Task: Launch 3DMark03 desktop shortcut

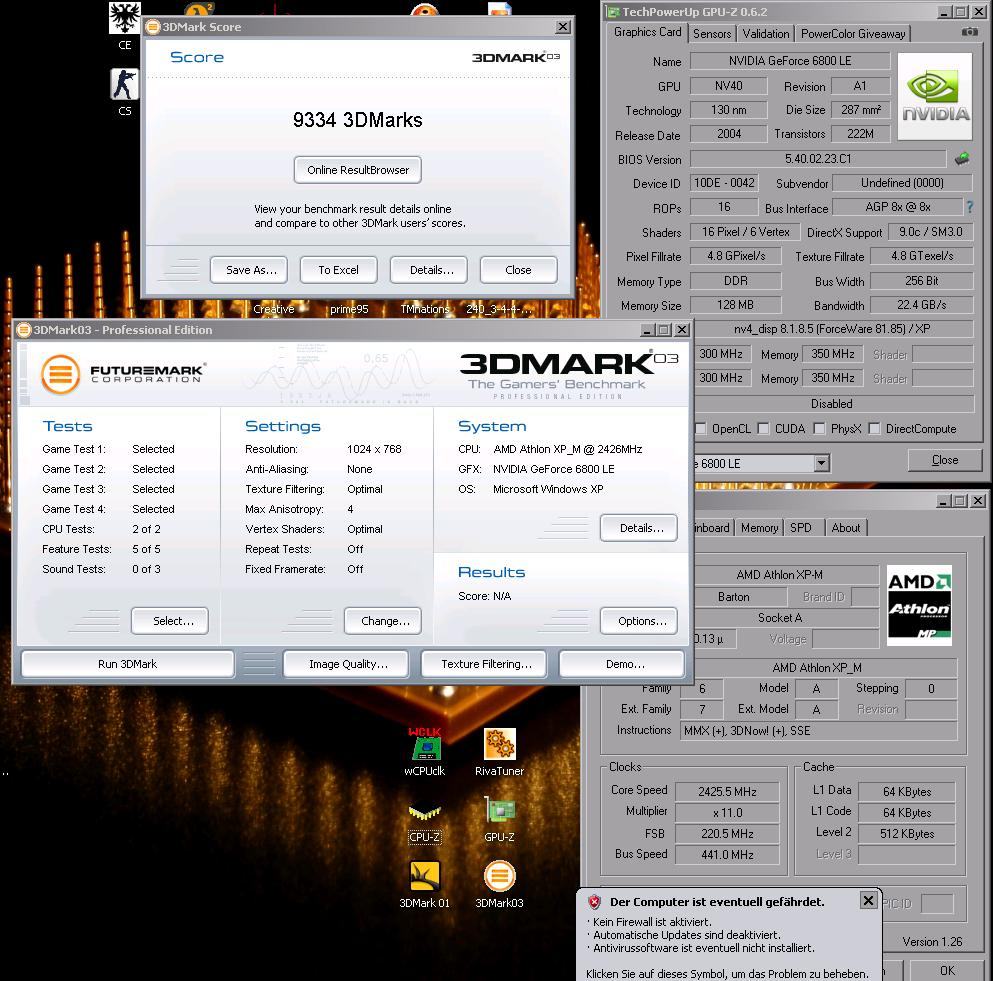Action: point(500,885)
